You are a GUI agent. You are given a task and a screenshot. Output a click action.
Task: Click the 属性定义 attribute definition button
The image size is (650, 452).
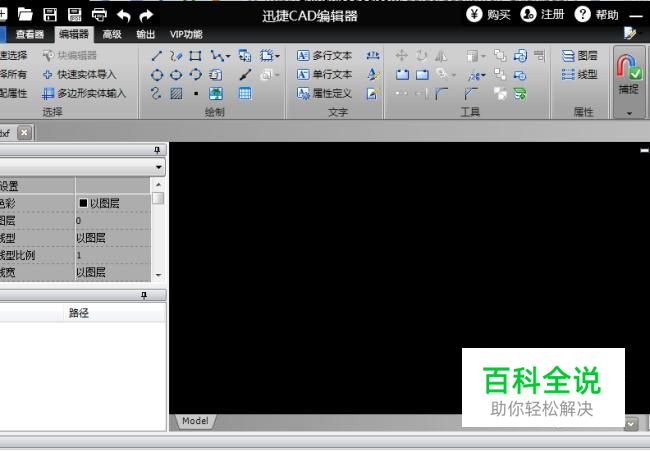pos(325,94)
